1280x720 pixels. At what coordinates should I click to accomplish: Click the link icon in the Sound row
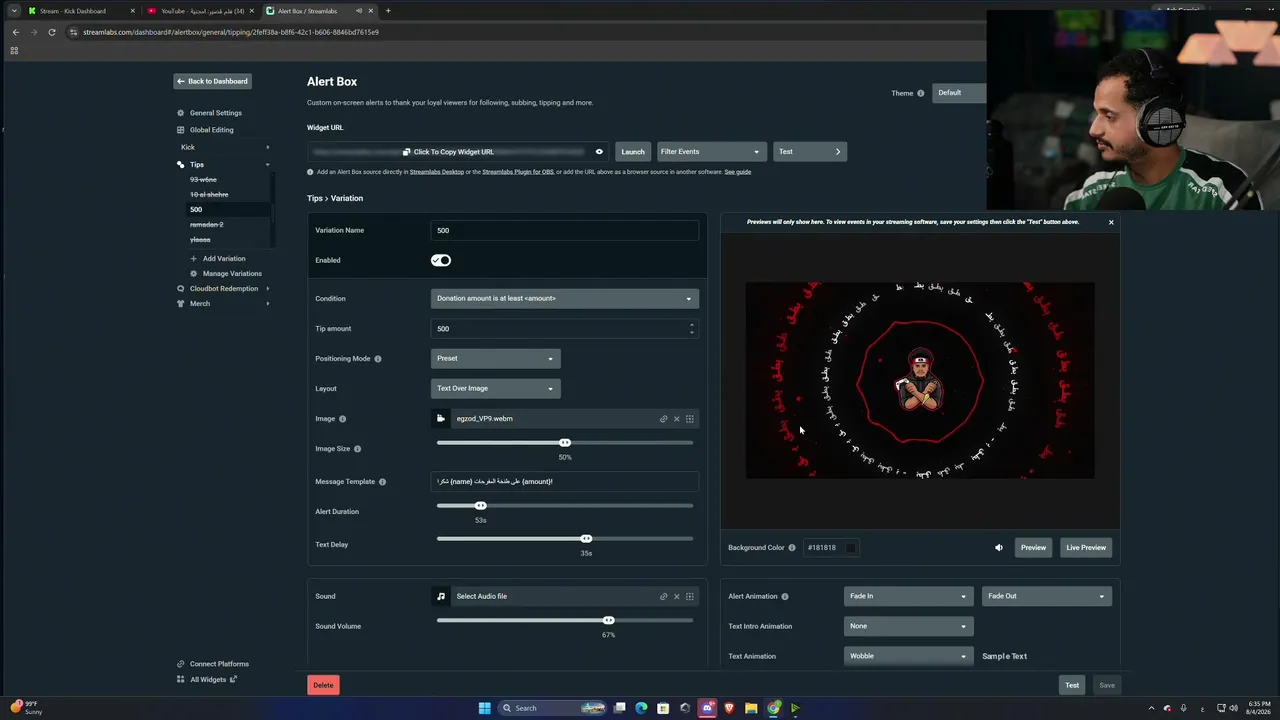[x=663, y=597]
